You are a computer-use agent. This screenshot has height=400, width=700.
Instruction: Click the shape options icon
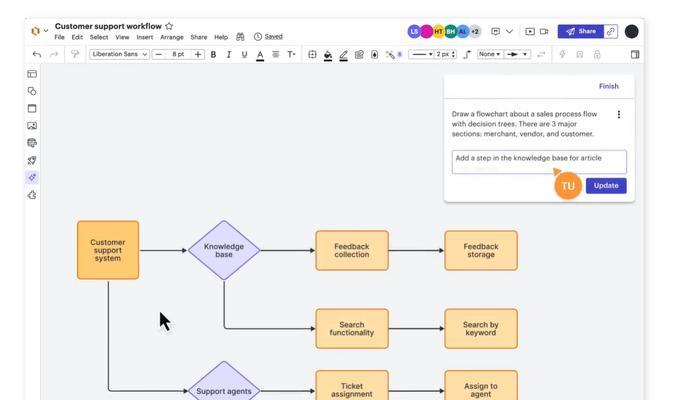[x=312, y=54]
